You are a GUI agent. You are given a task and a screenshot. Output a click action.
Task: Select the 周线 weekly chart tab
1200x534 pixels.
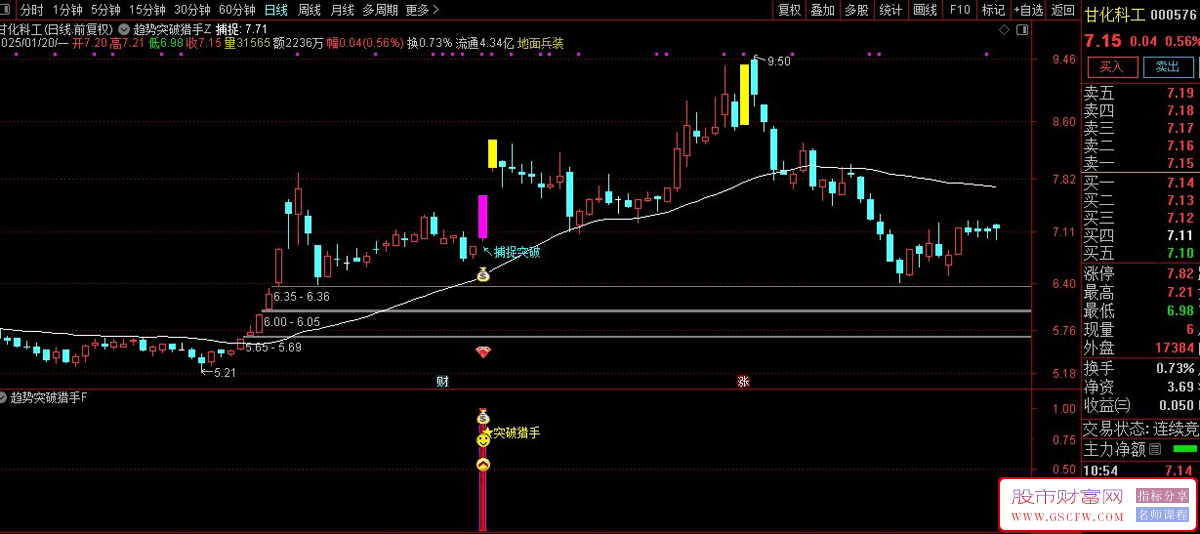[310, 10]
